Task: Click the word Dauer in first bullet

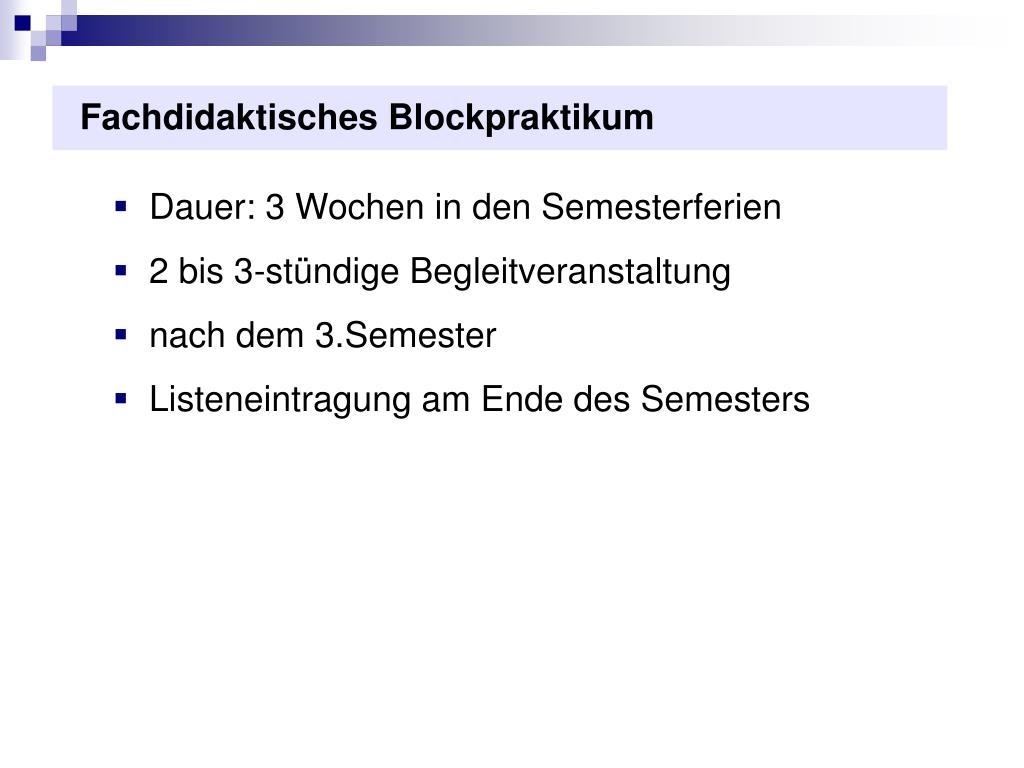Action: [x=202, y=207]
